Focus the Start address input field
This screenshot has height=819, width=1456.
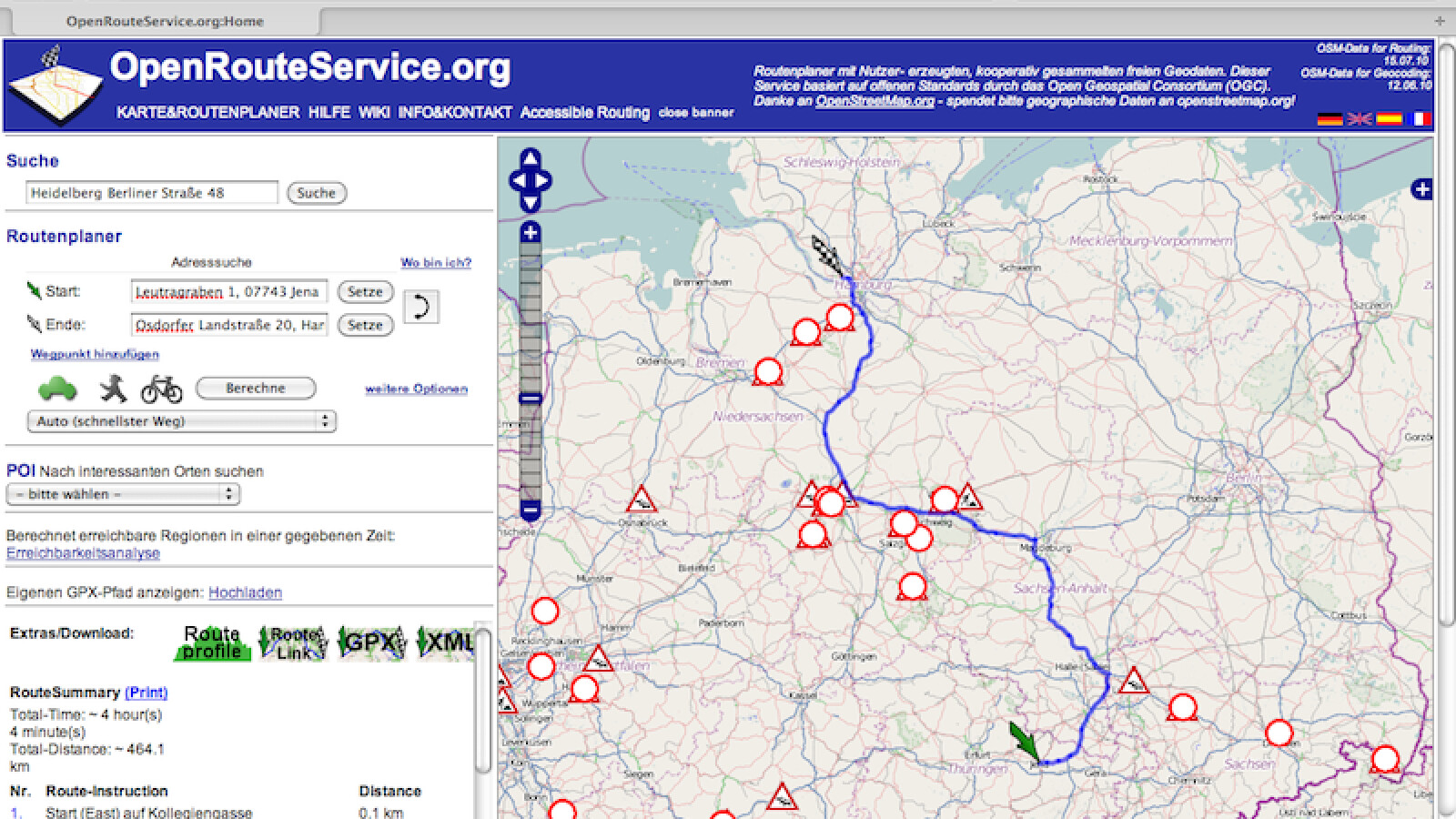[229, 292]
